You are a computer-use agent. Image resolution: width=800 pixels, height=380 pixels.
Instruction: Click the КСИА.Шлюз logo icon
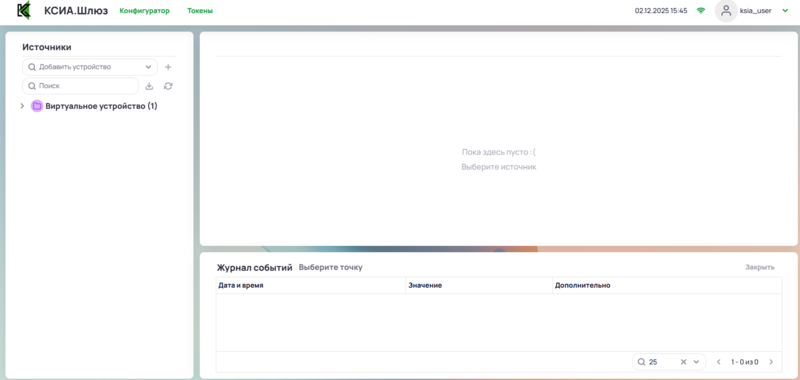tap(23, 11)
